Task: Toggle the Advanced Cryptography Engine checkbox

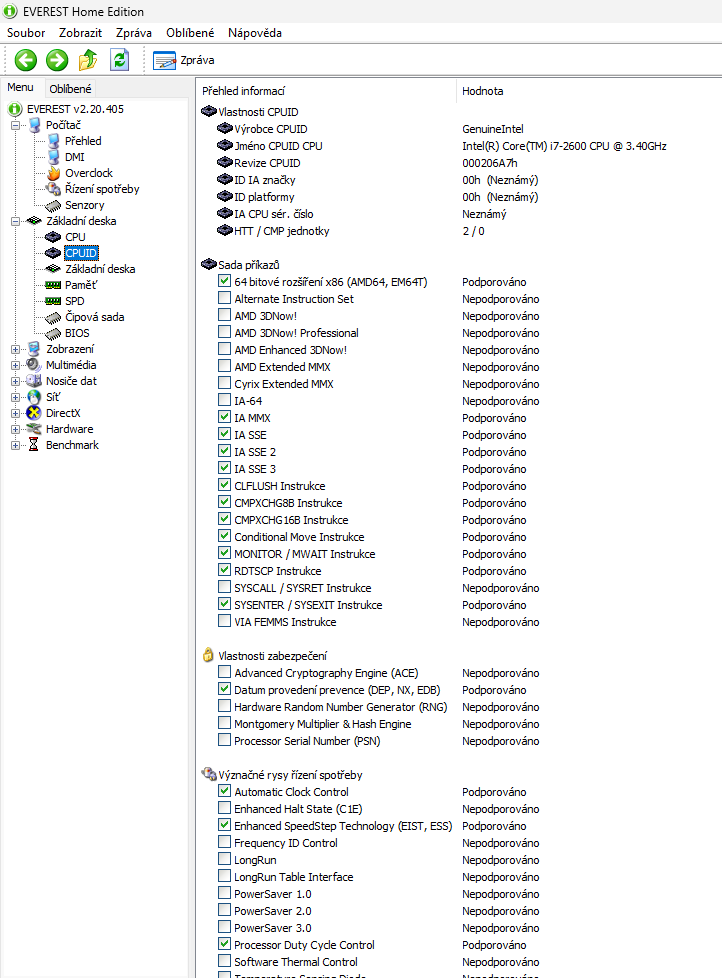Action: 224,672
